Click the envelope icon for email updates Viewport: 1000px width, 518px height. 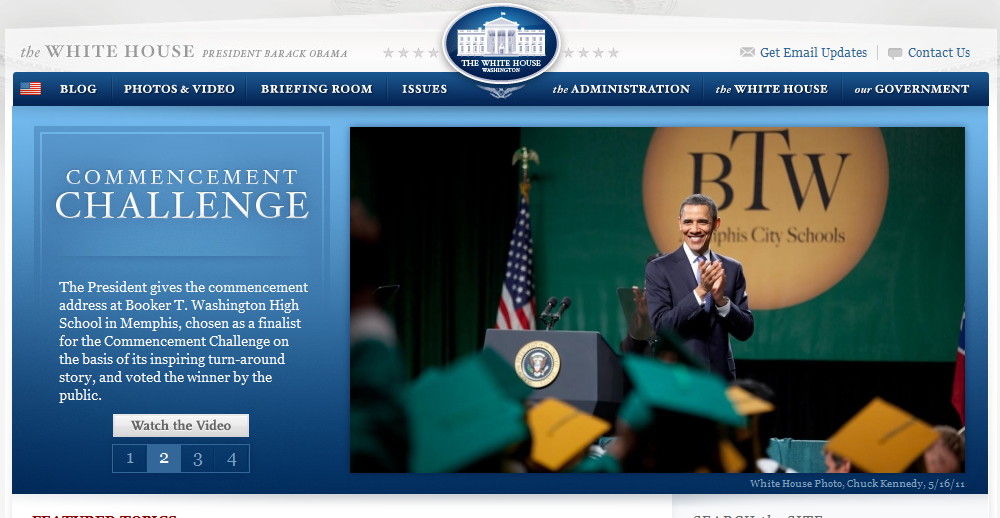click(x=747, y=53)
